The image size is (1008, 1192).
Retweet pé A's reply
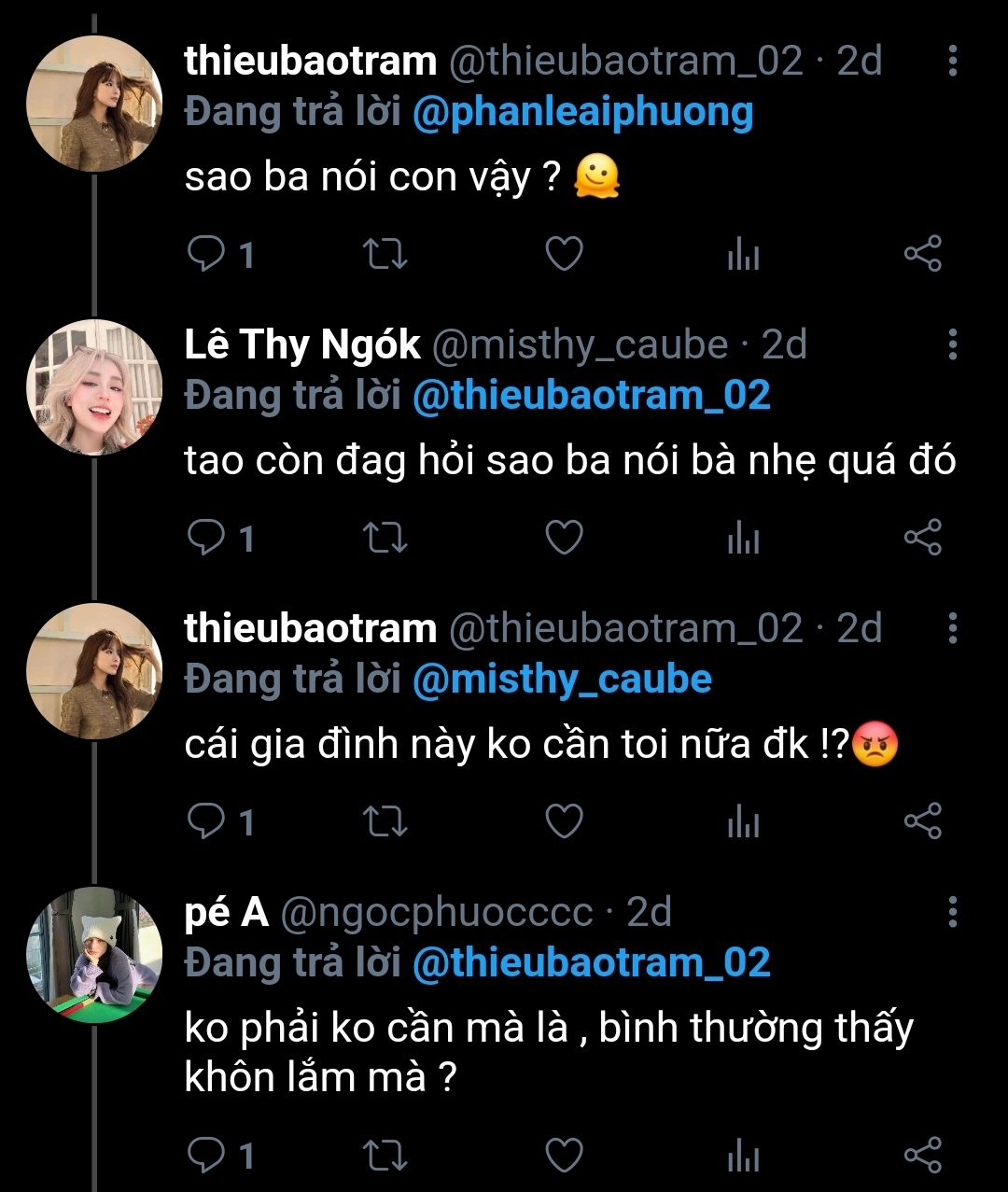click(x=384, y=1156)
